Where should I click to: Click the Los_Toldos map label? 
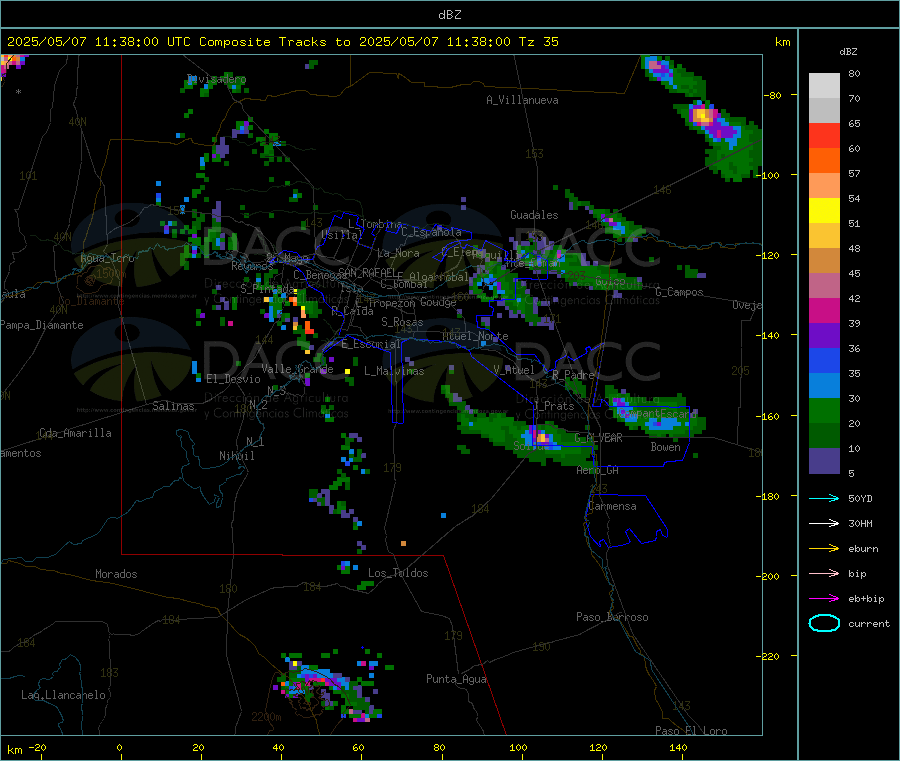(x=398, y=573)
